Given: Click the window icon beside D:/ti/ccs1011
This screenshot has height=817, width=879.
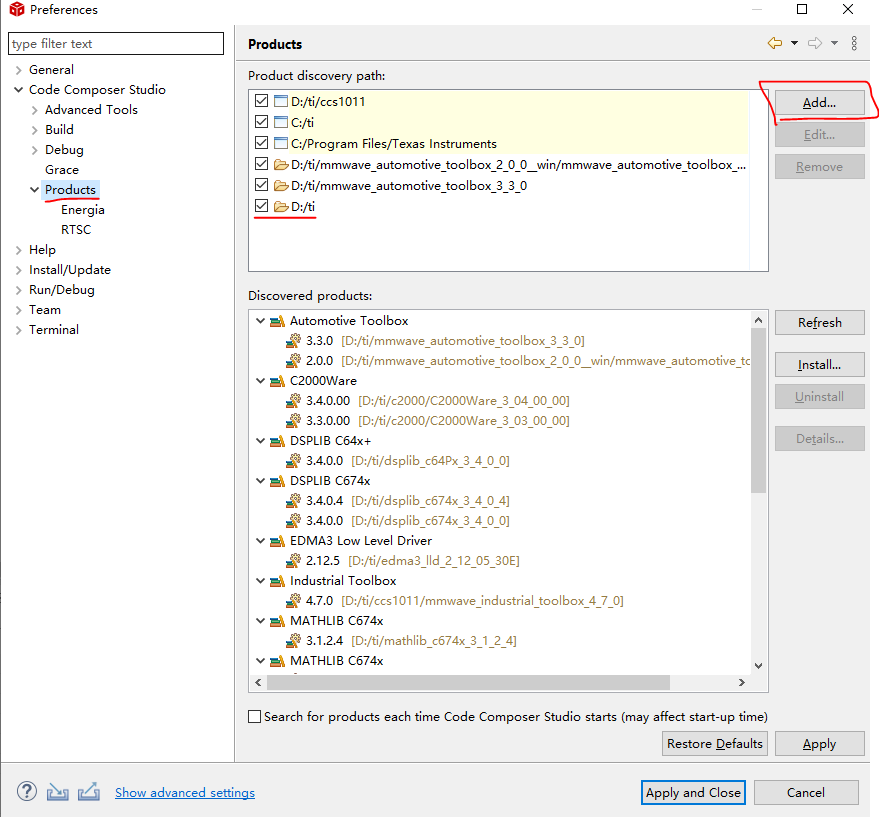Looking at the screenshot, I should pos(281,101).
